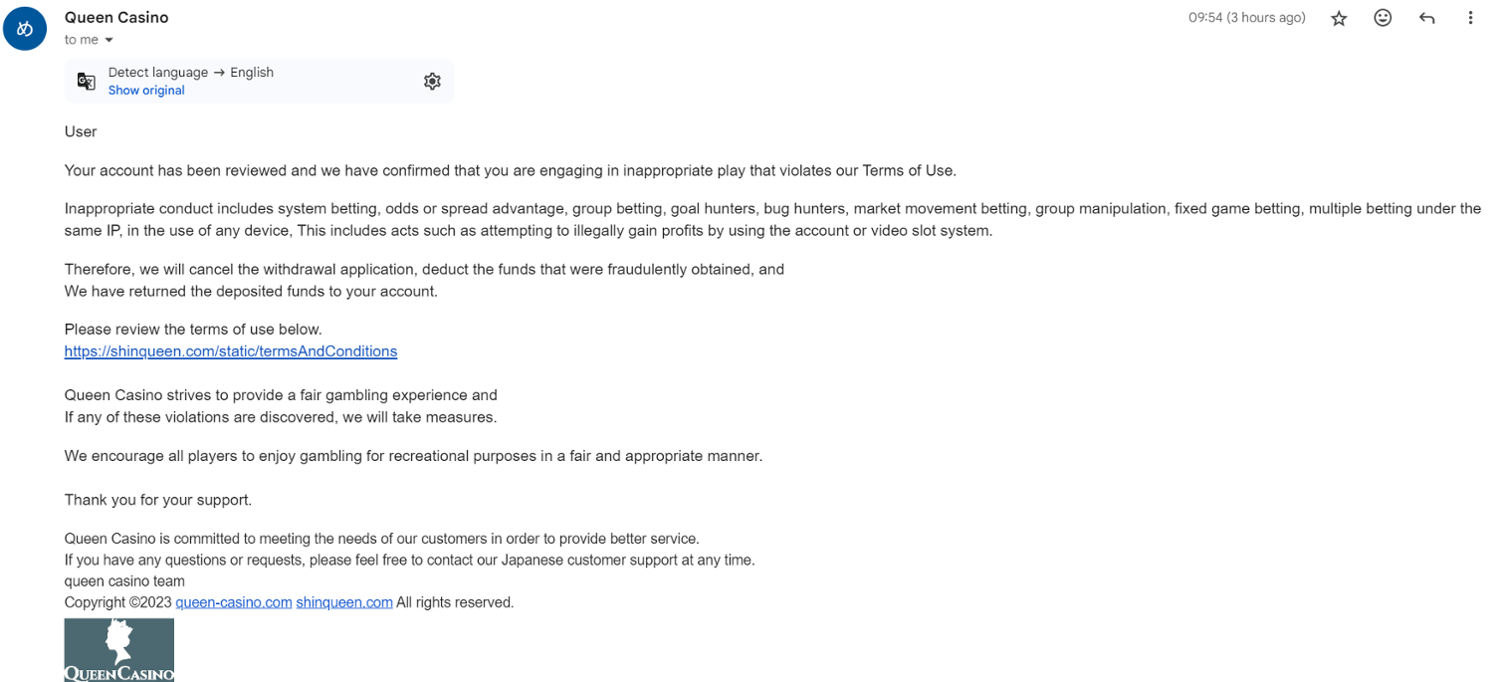Viewport: 1500px width, 682px height.
Task: Click the "User" greeting line
Action: [80, 131]
